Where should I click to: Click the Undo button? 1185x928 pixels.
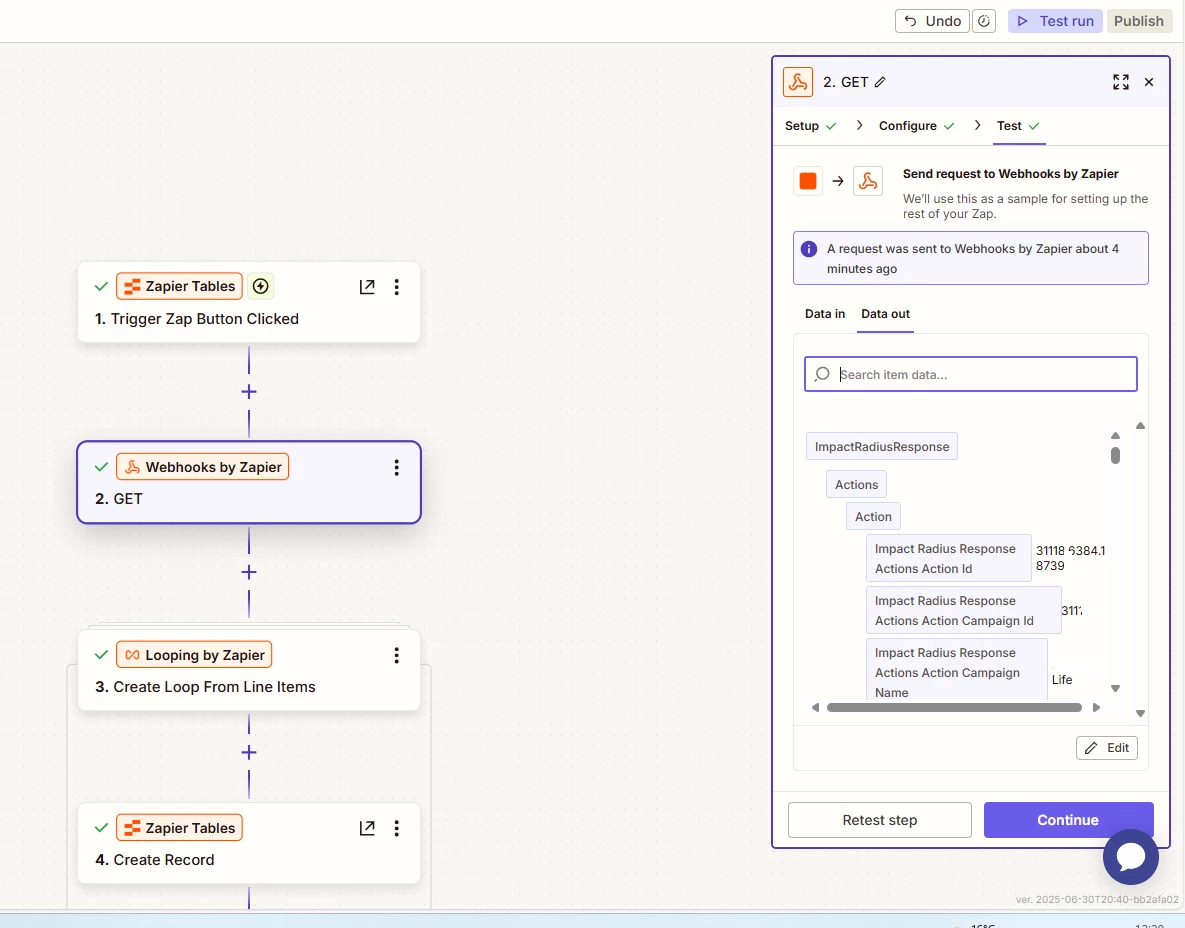point(933,21)
